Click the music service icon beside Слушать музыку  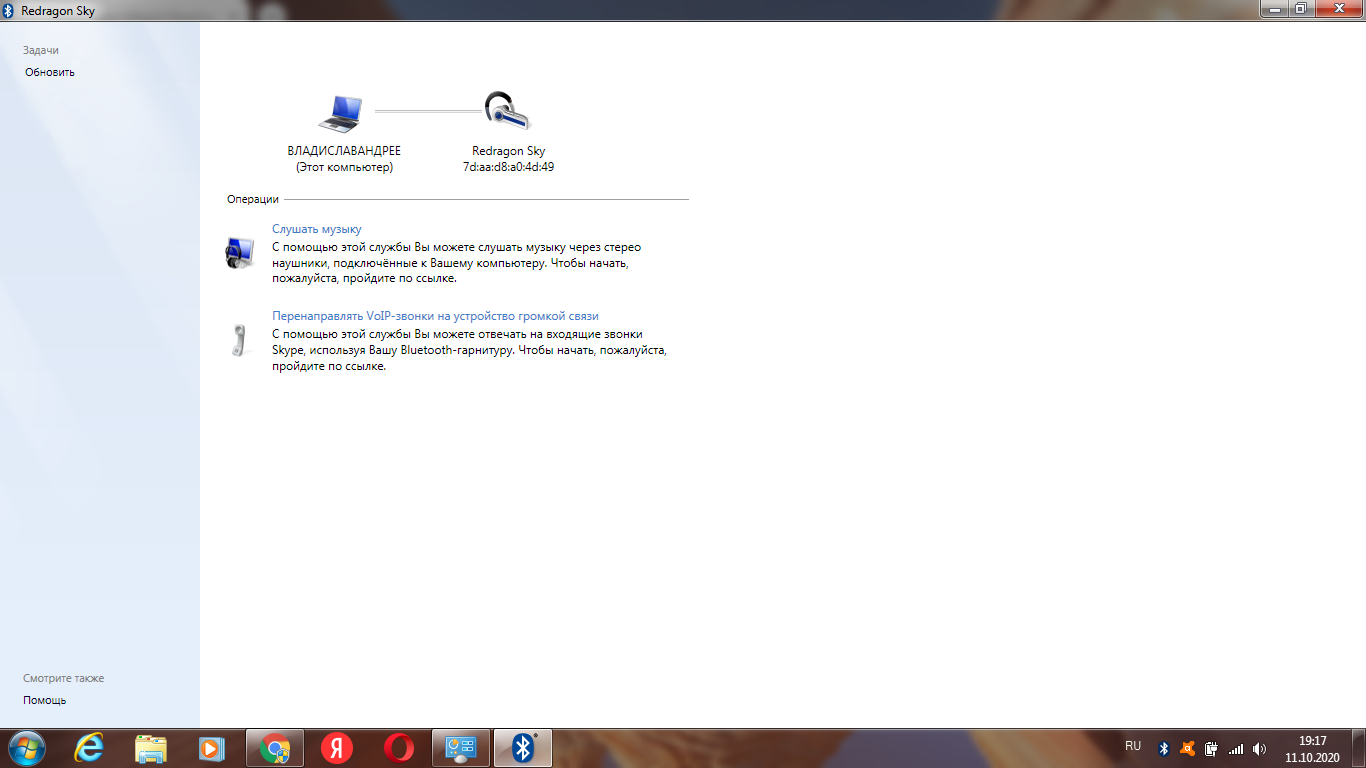pyautogui.click(x=239, y=254)
